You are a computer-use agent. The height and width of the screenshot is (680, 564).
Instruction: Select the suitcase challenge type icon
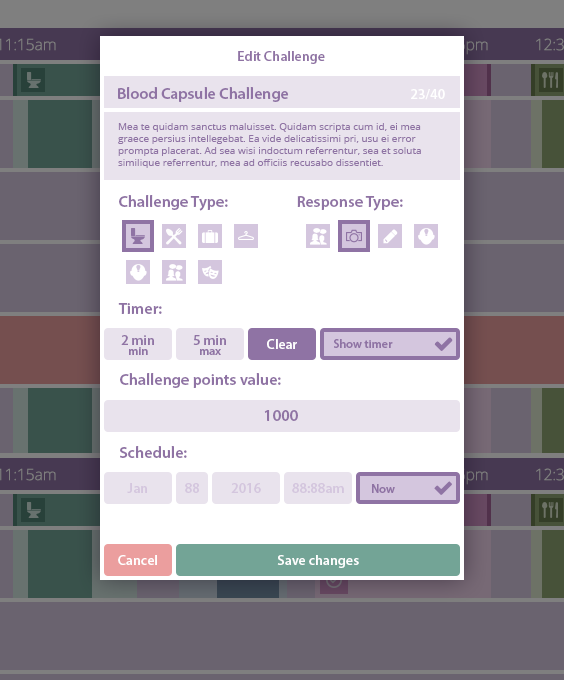(x=210, y=236)
